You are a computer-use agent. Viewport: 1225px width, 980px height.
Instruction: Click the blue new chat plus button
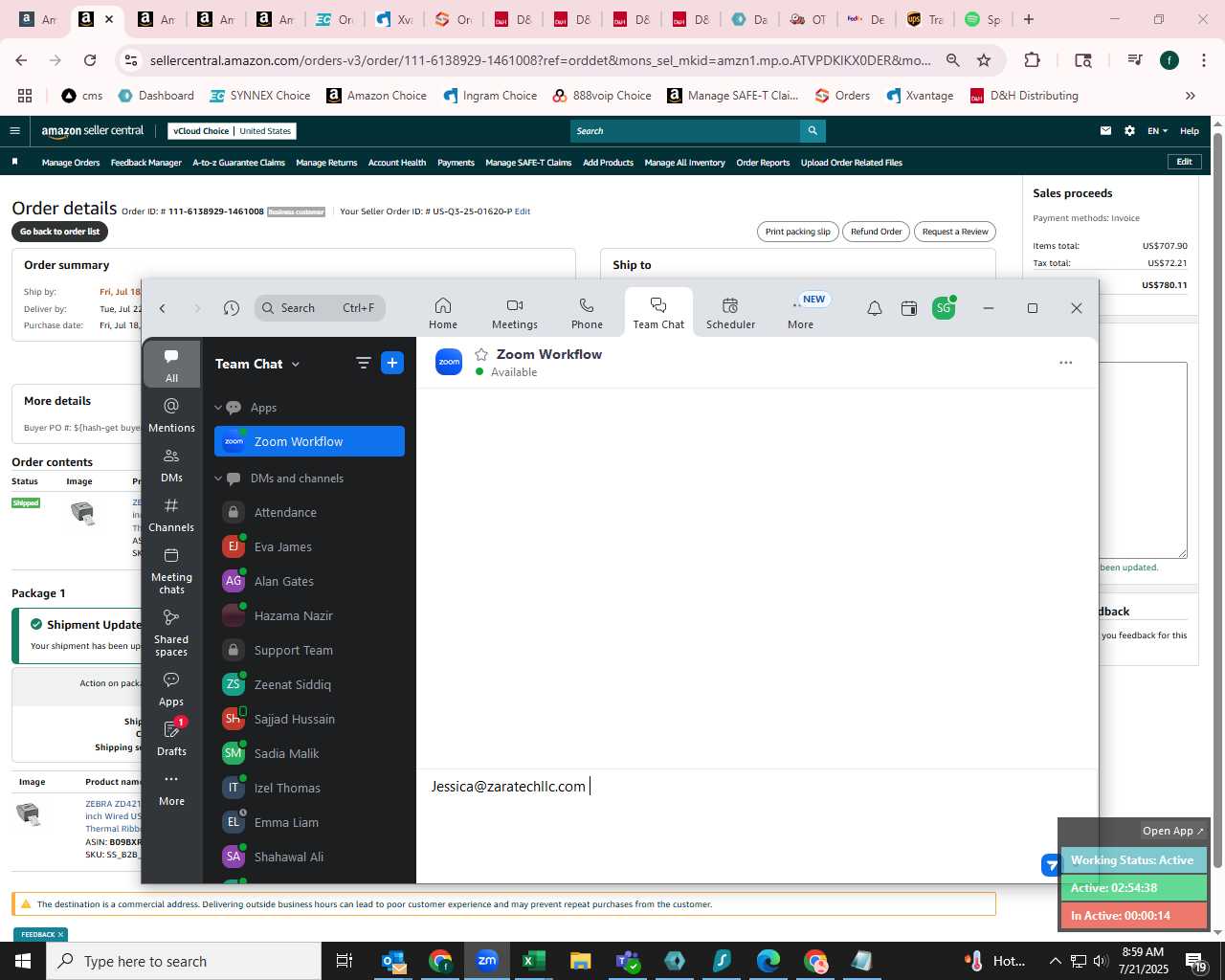click(392, 363)
